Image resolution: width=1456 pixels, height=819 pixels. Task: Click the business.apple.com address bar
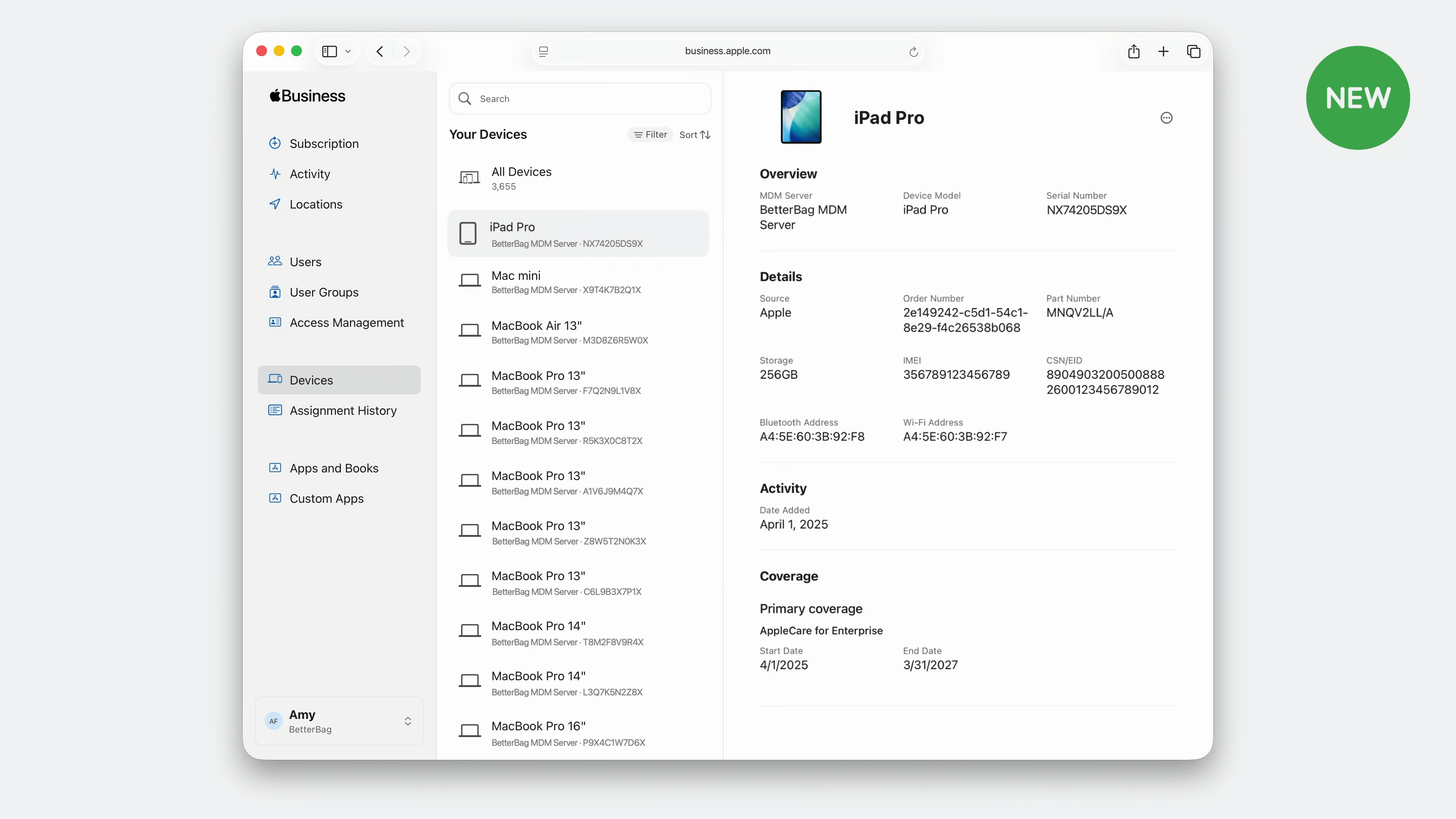tap(728, 51)
